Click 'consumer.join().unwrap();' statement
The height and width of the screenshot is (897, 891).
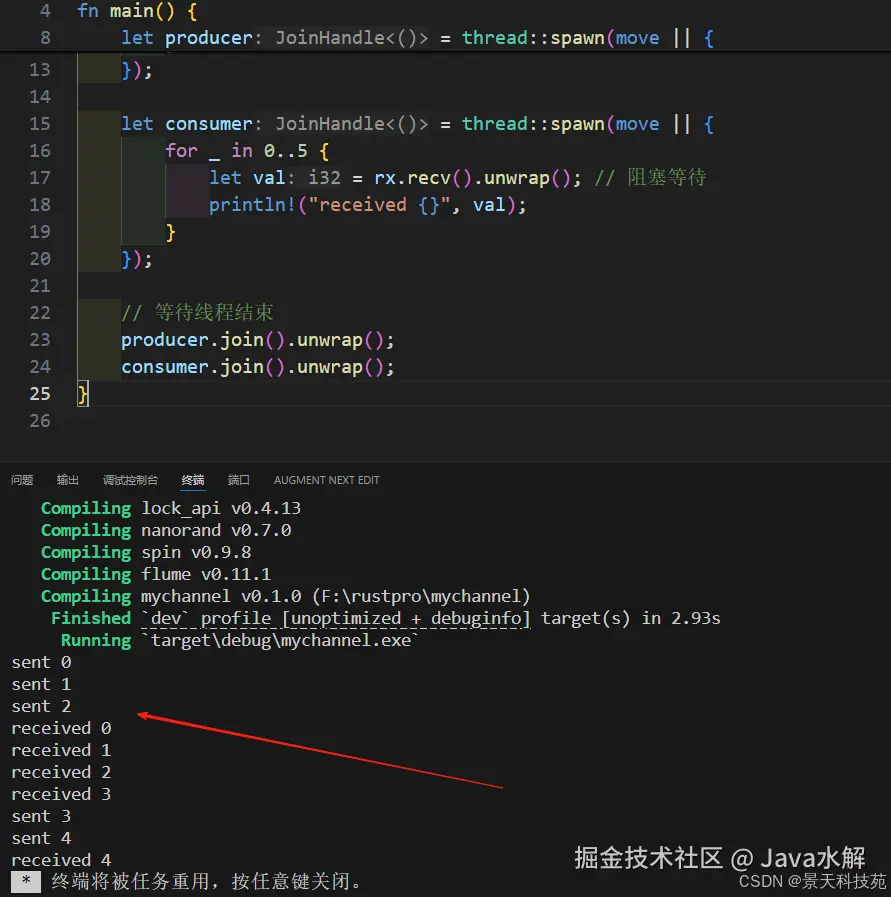click(258, 367)
